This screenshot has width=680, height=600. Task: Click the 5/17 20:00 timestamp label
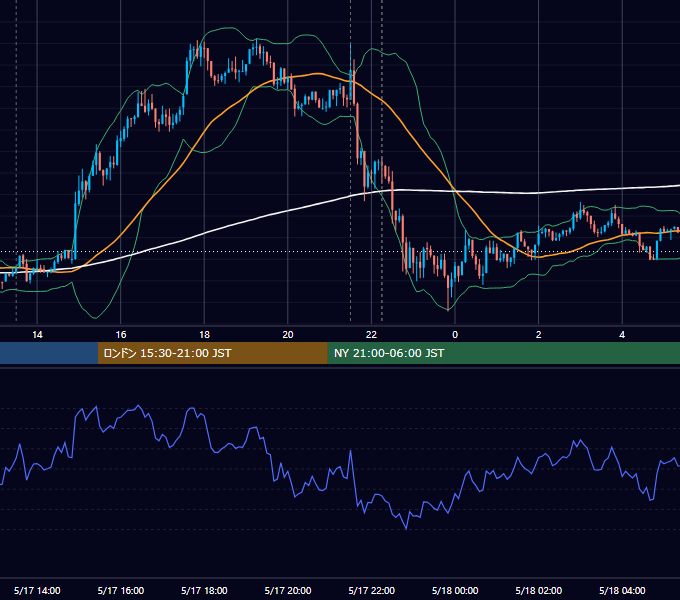click(288, 590)
